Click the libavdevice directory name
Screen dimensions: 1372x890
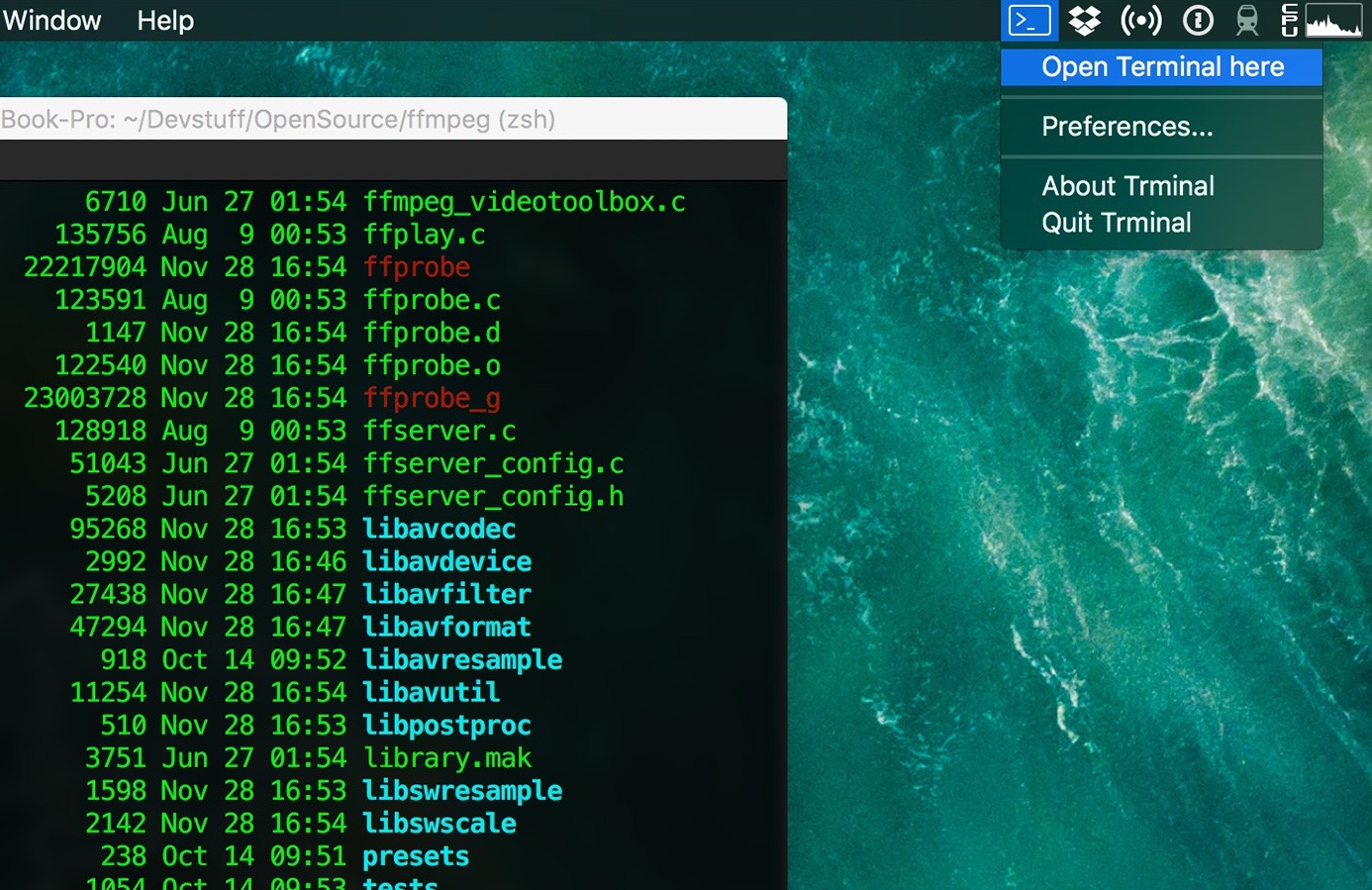tap(446, 561)
